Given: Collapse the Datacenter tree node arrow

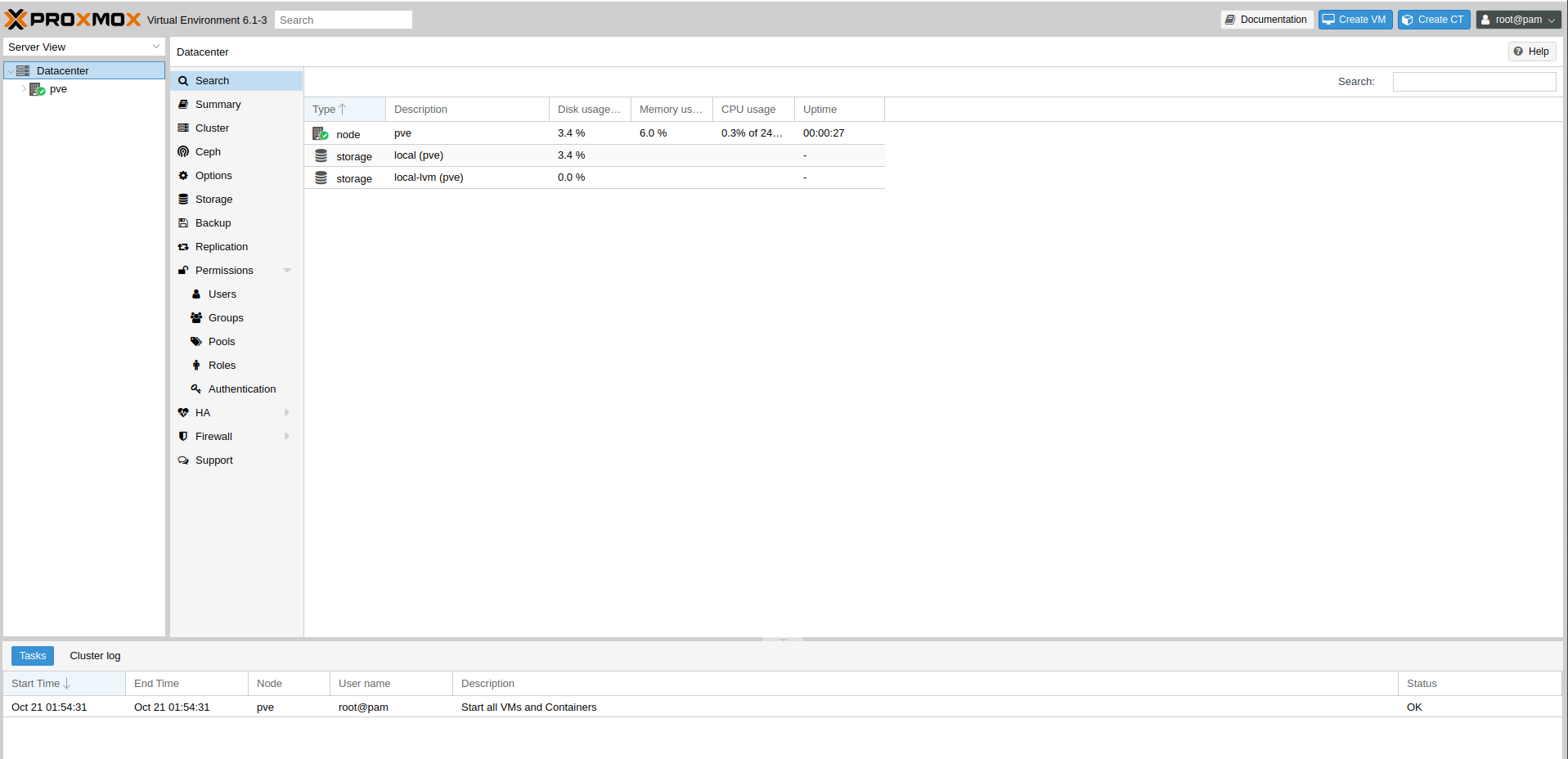Looking at the screenshot, I should (x=11, y=71).
